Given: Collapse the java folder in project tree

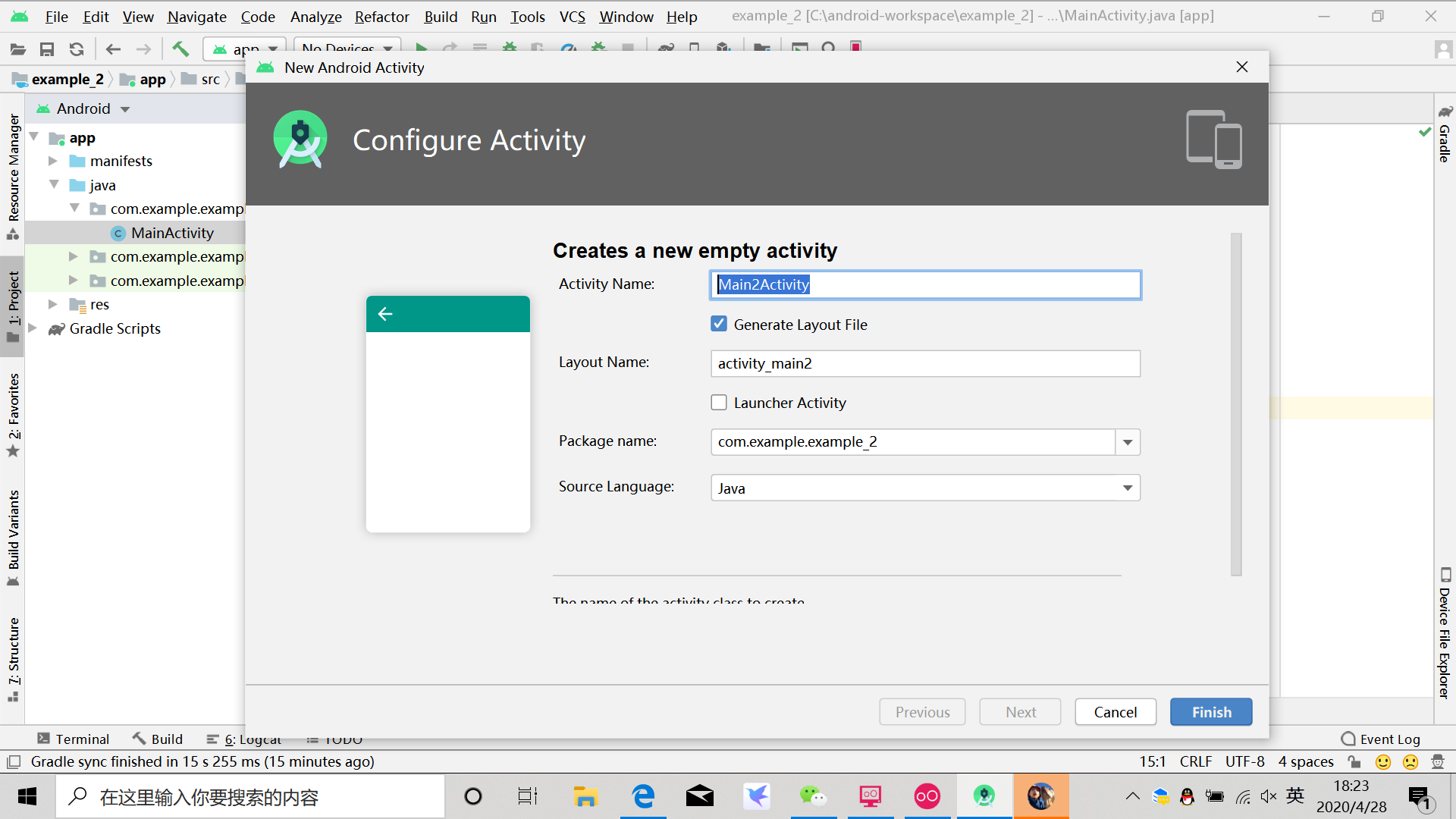Looking at the screenshot, I should point(53,185).
